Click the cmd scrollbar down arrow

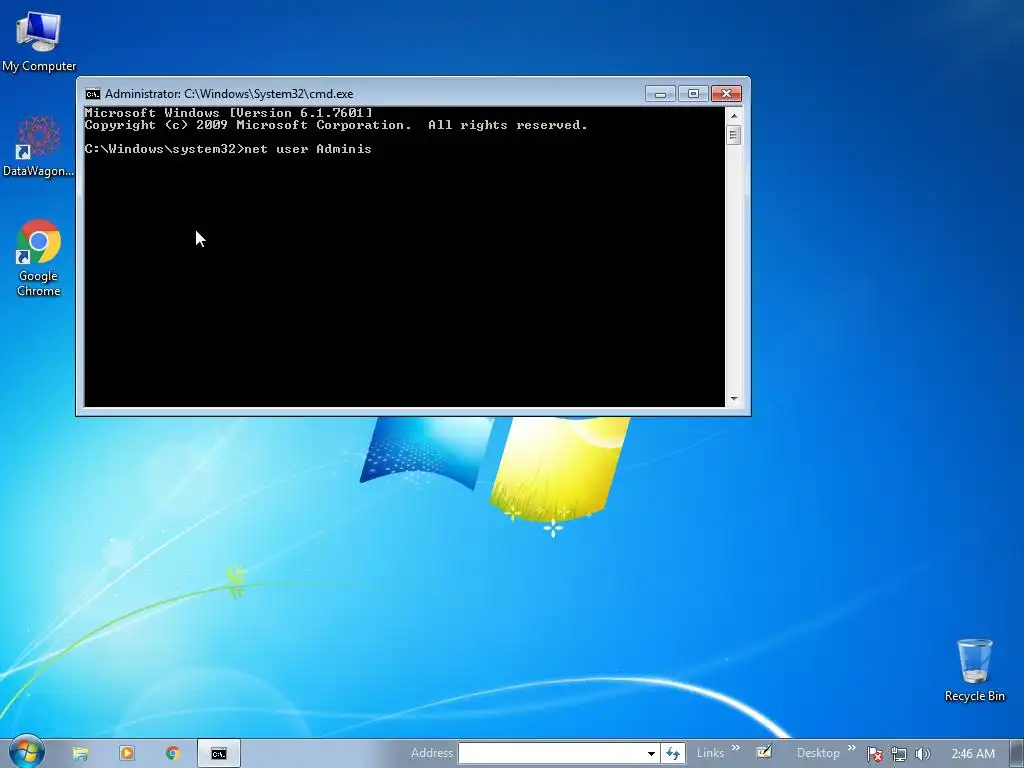pyautogui.click(x=734, y=398)
